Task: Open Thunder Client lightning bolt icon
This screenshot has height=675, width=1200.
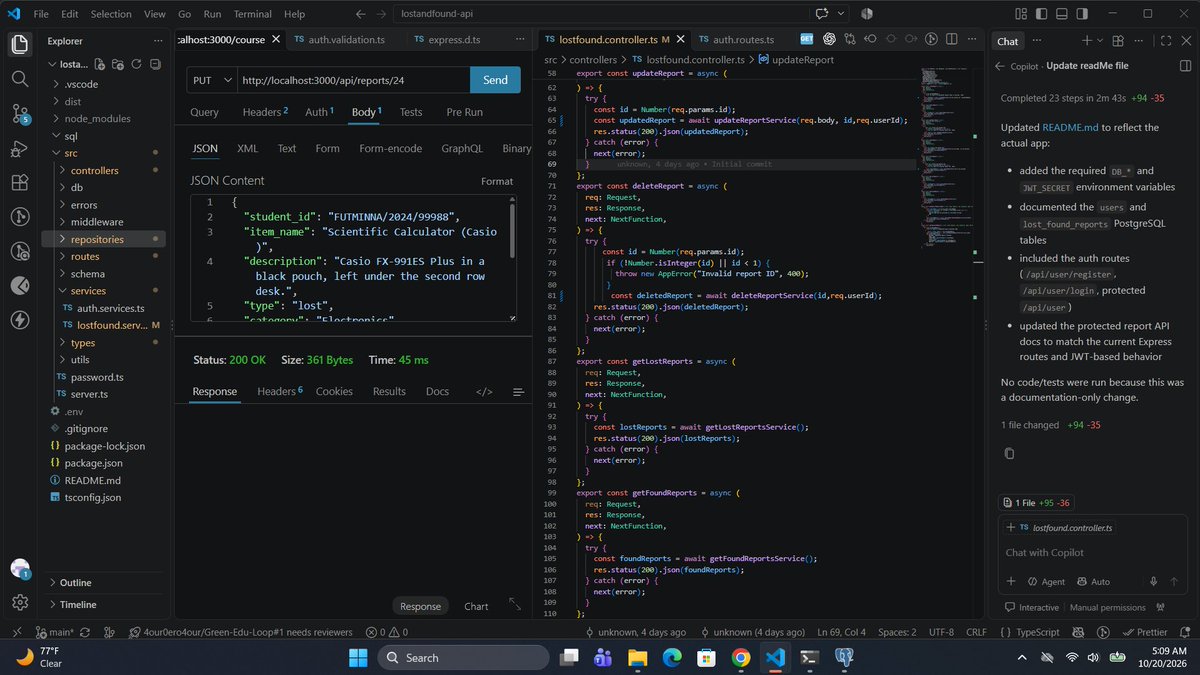Action: point(20,321)
